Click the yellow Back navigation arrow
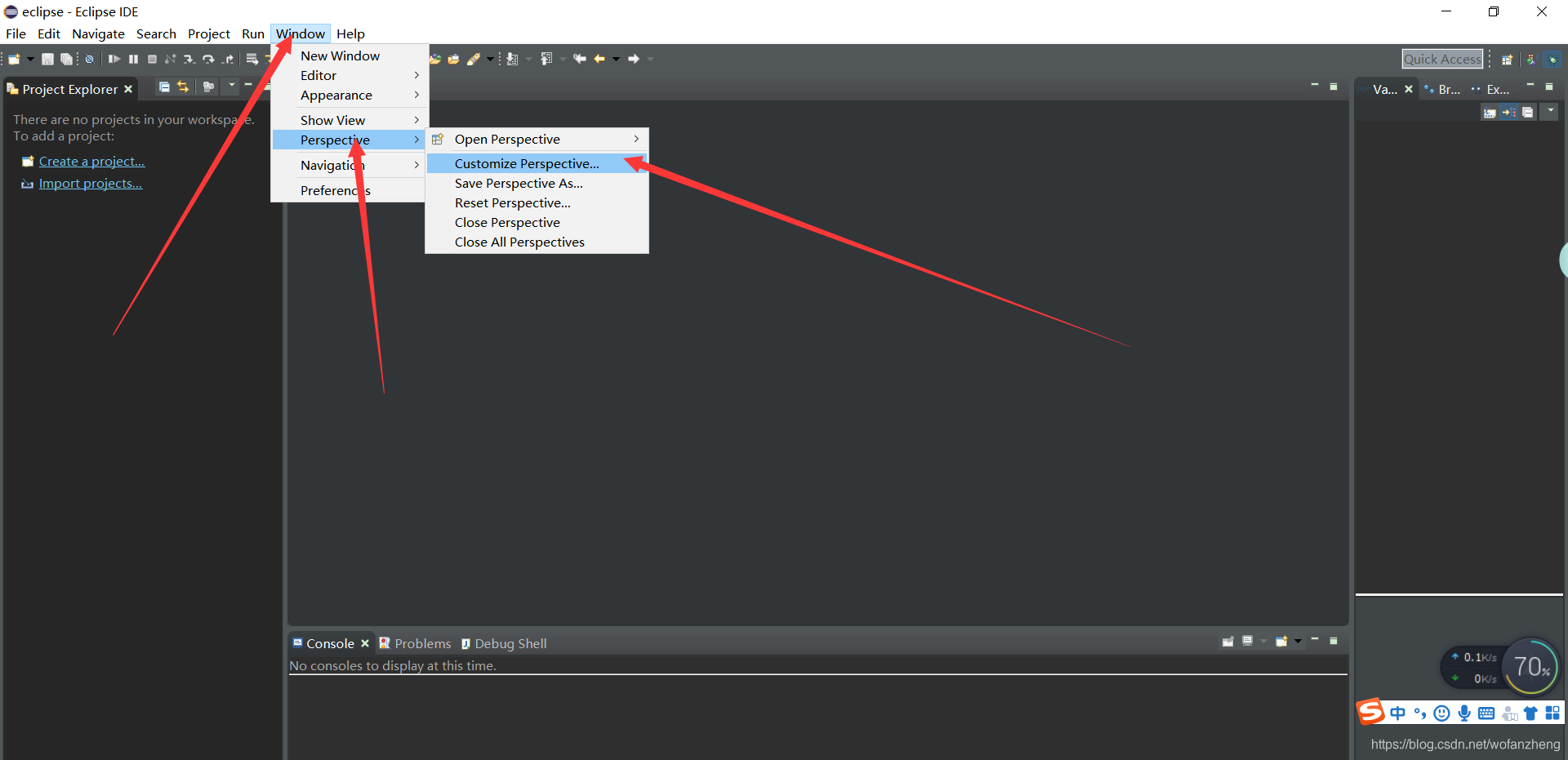This screenshot has height=760, width=1568. 599,59
